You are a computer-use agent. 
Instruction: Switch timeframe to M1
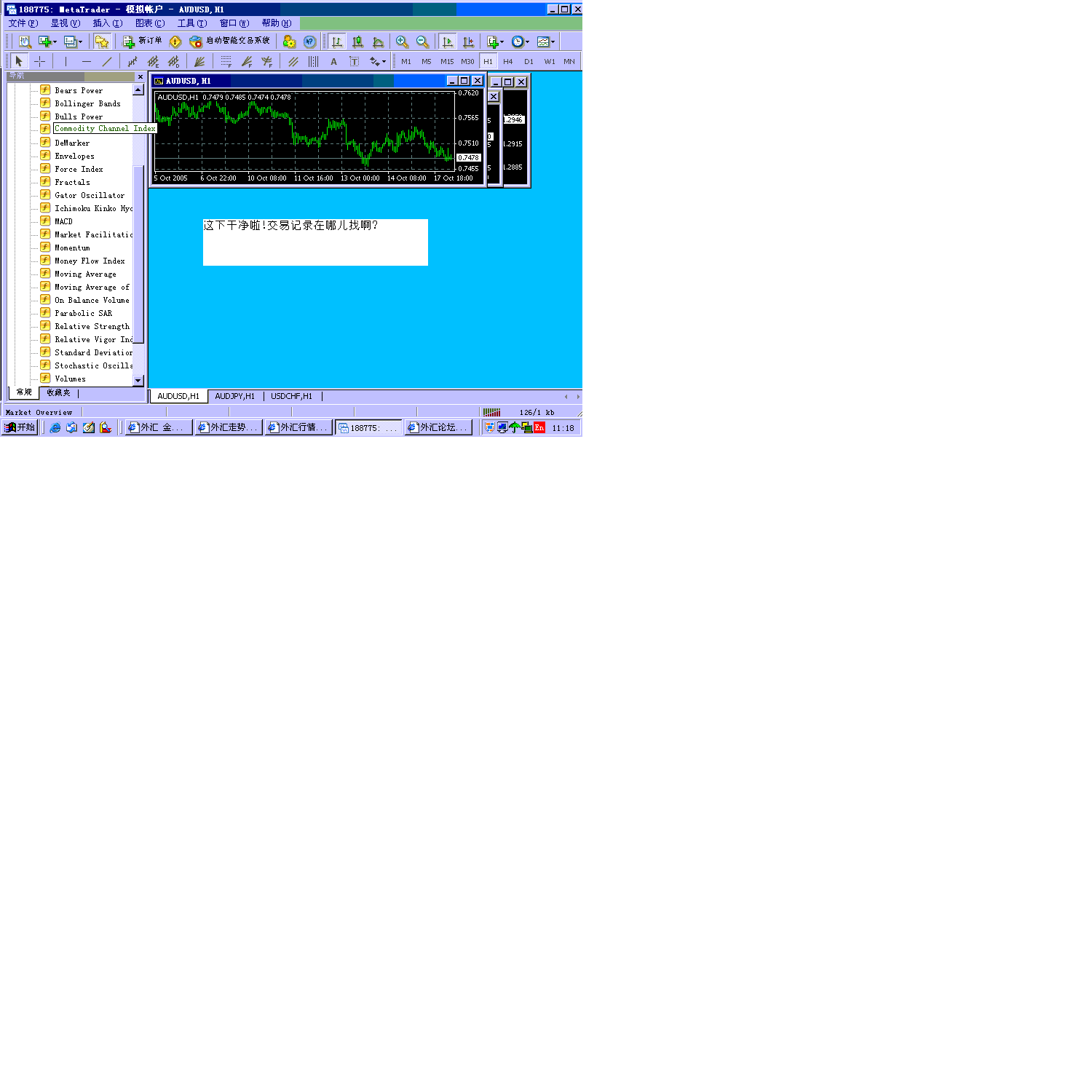[x=406, y=61]
